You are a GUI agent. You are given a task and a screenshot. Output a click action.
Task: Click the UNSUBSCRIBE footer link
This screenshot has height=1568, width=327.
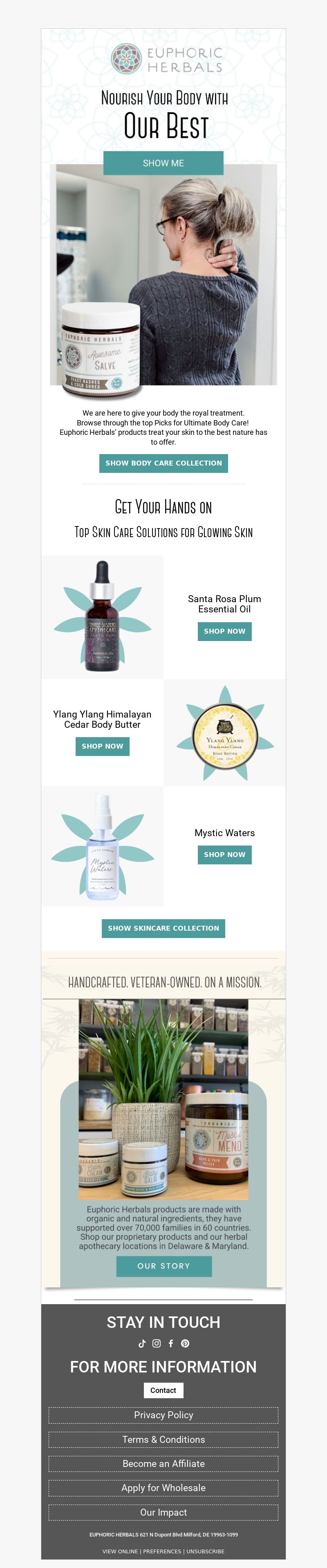coord(206,1552)
